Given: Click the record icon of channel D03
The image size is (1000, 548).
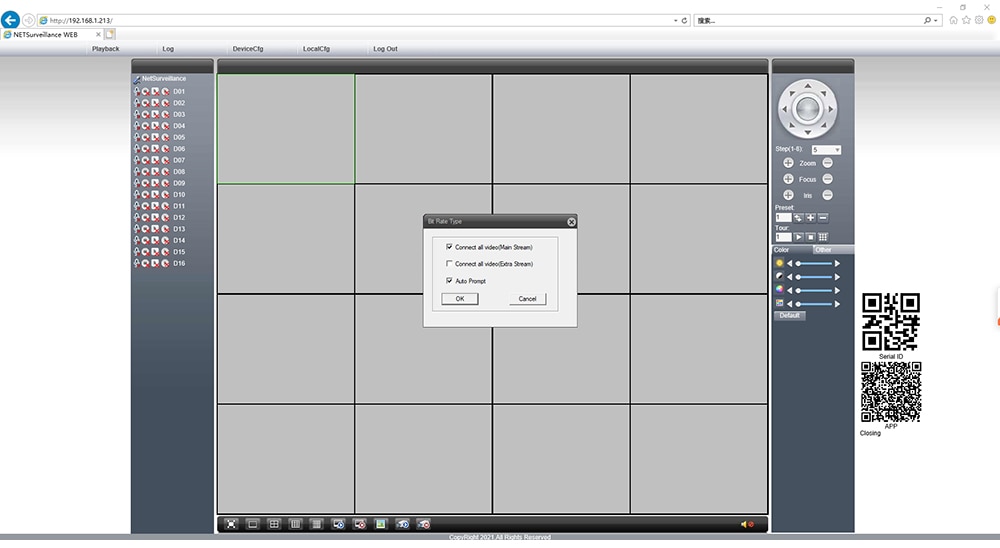Looking at the screenshot, I should click(x=145, y=114).
